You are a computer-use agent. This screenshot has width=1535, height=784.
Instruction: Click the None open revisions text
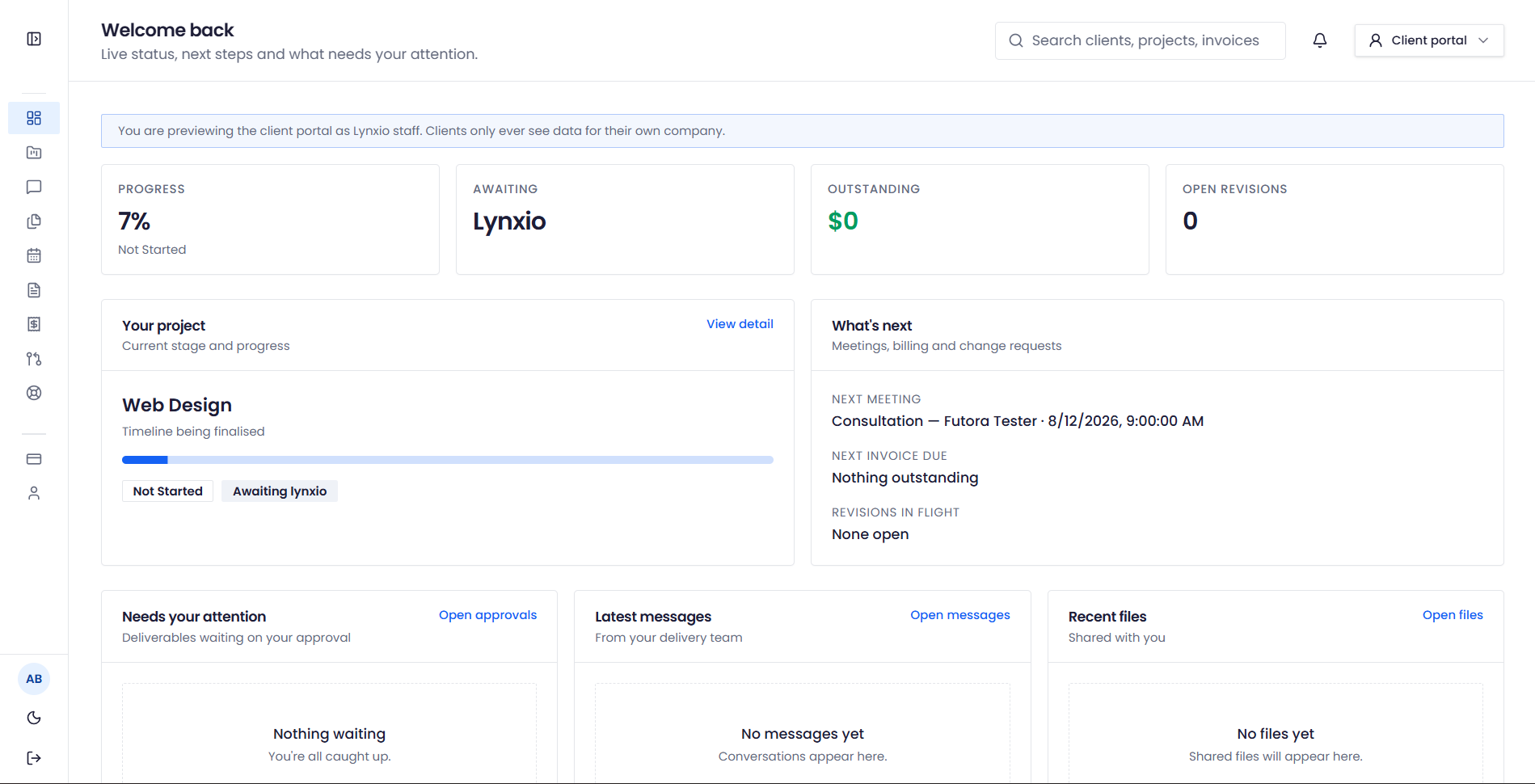tap(870, 534)
